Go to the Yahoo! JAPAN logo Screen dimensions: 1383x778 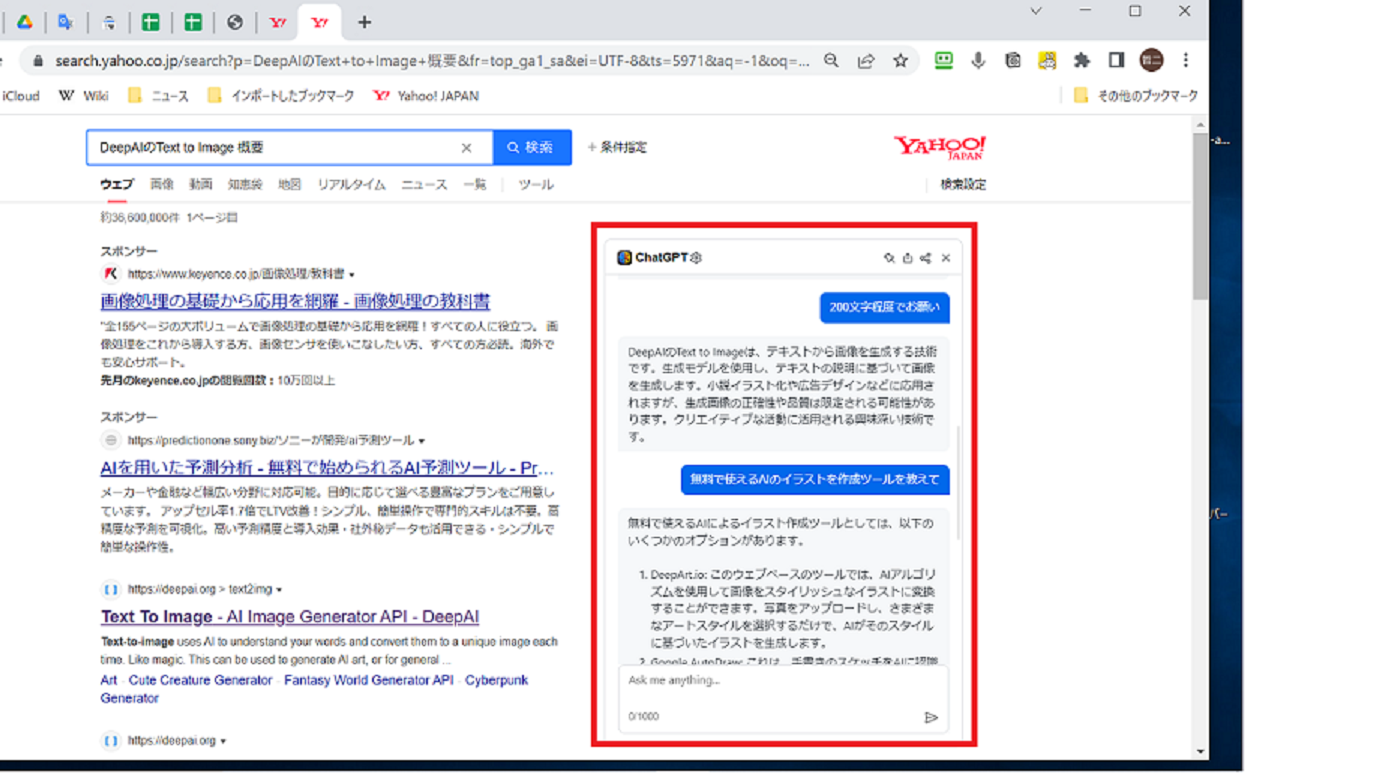coord(940,148)
